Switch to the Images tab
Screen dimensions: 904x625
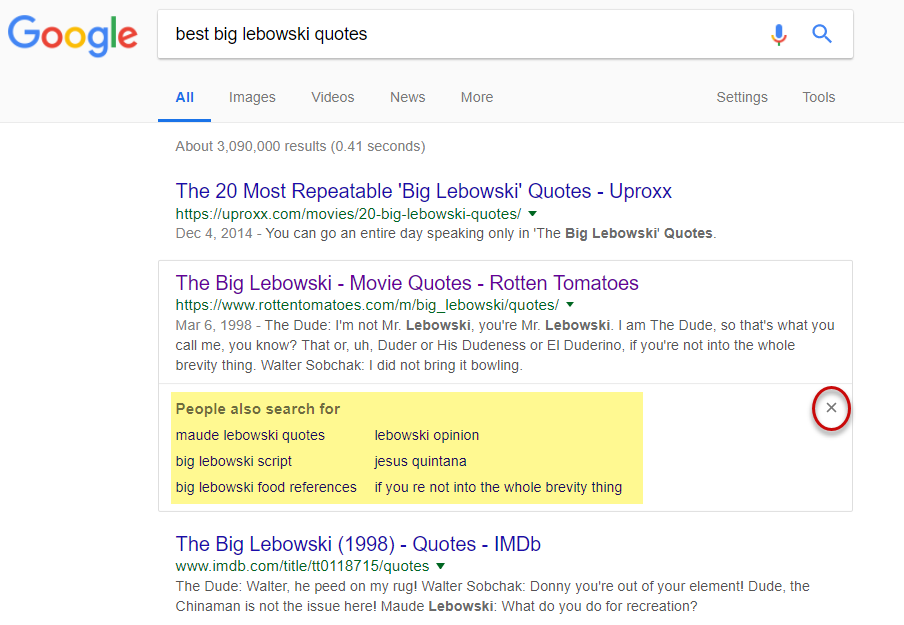252,97
